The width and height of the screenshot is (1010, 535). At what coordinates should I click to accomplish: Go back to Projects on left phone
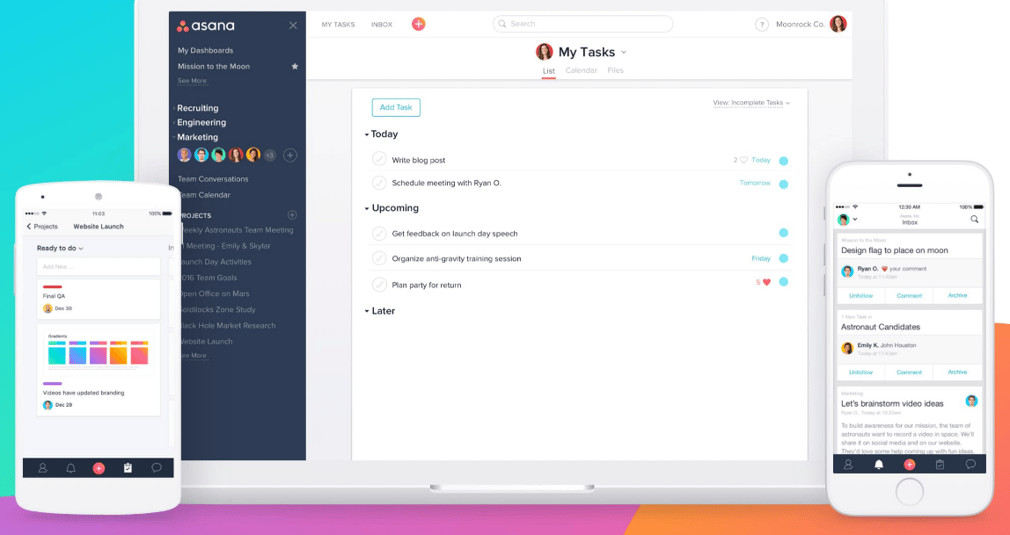click(x=42, y=227)
